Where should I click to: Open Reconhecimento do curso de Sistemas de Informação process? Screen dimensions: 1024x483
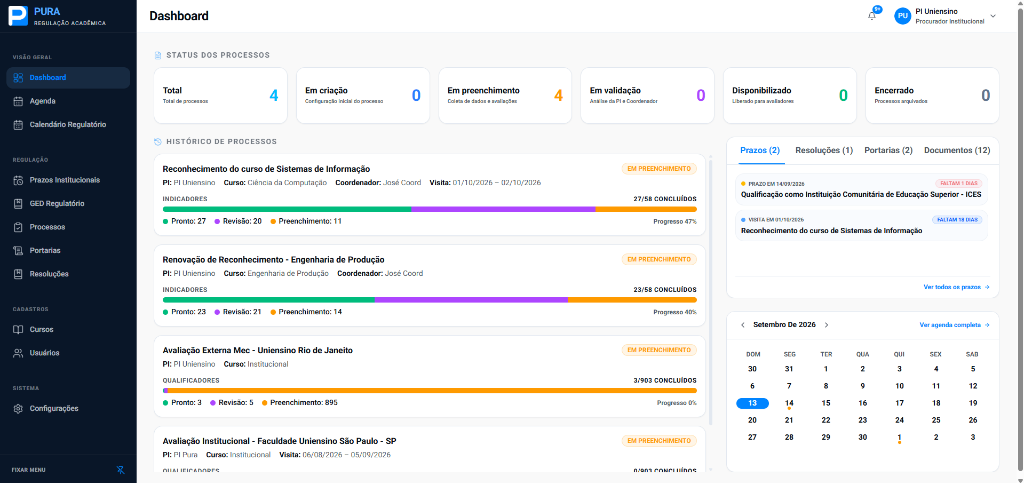pyautogui.click(x=430, y=195)
